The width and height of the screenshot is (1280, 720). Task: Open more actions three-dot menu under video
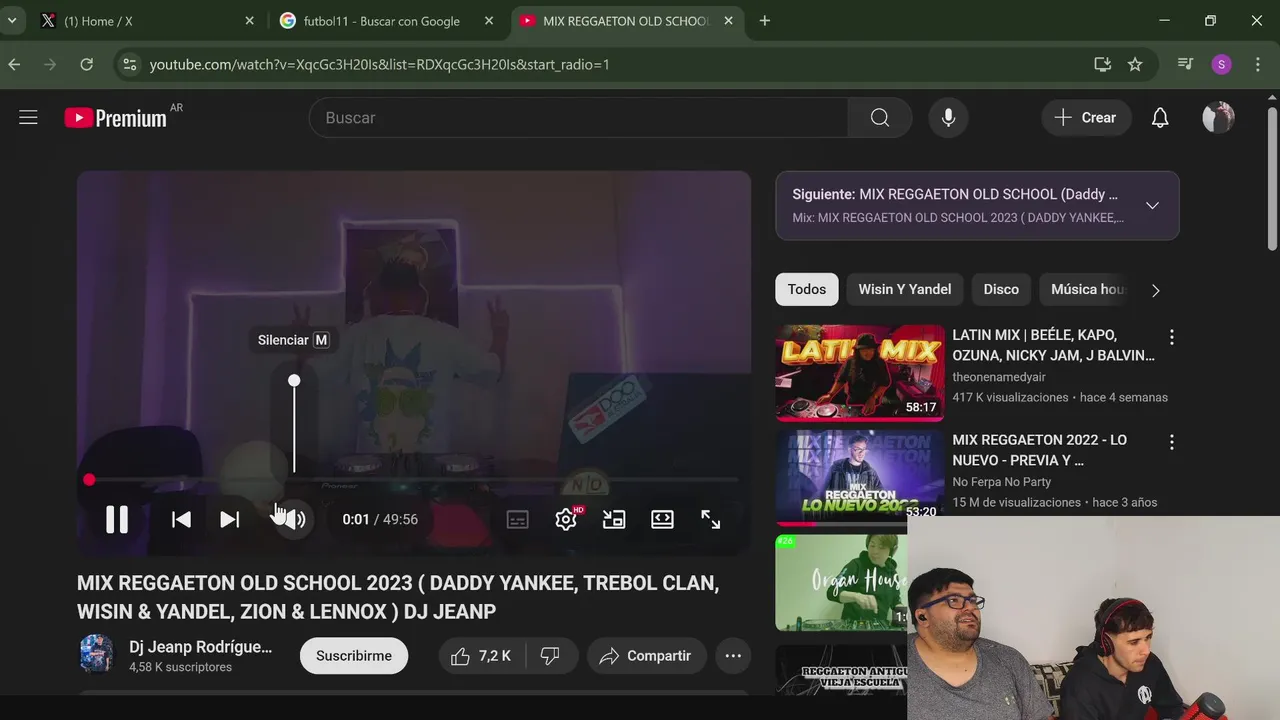coord(733,656)
